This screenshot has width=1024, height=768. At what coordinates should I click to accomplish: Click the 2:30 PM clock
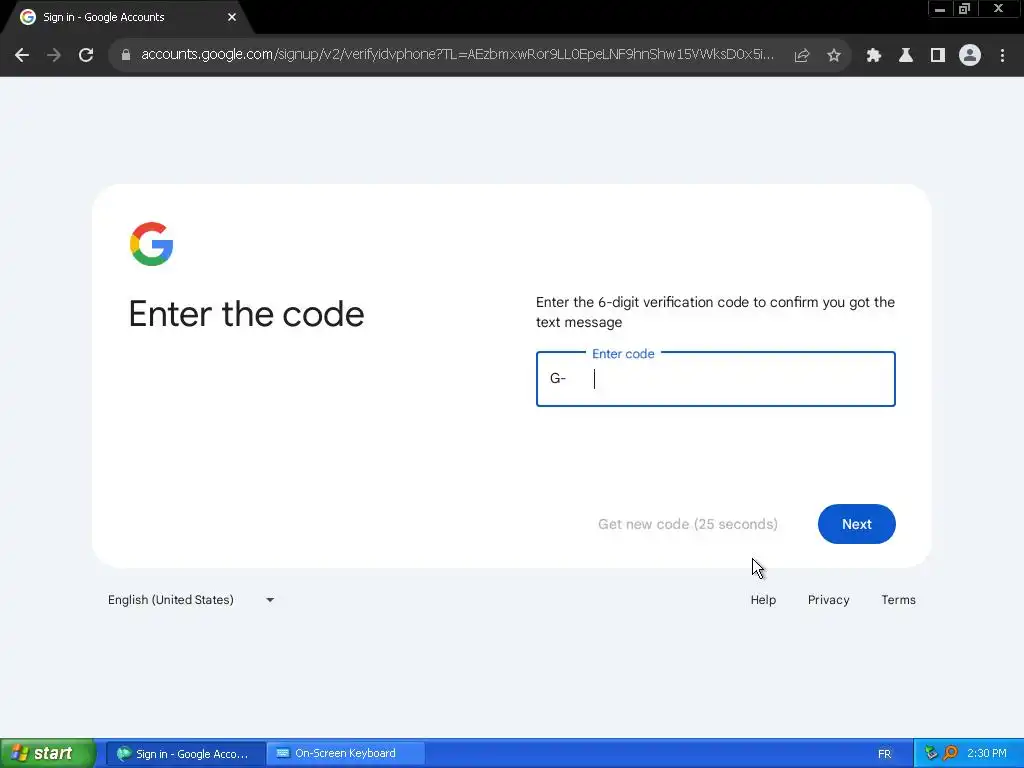click(986, 754)
